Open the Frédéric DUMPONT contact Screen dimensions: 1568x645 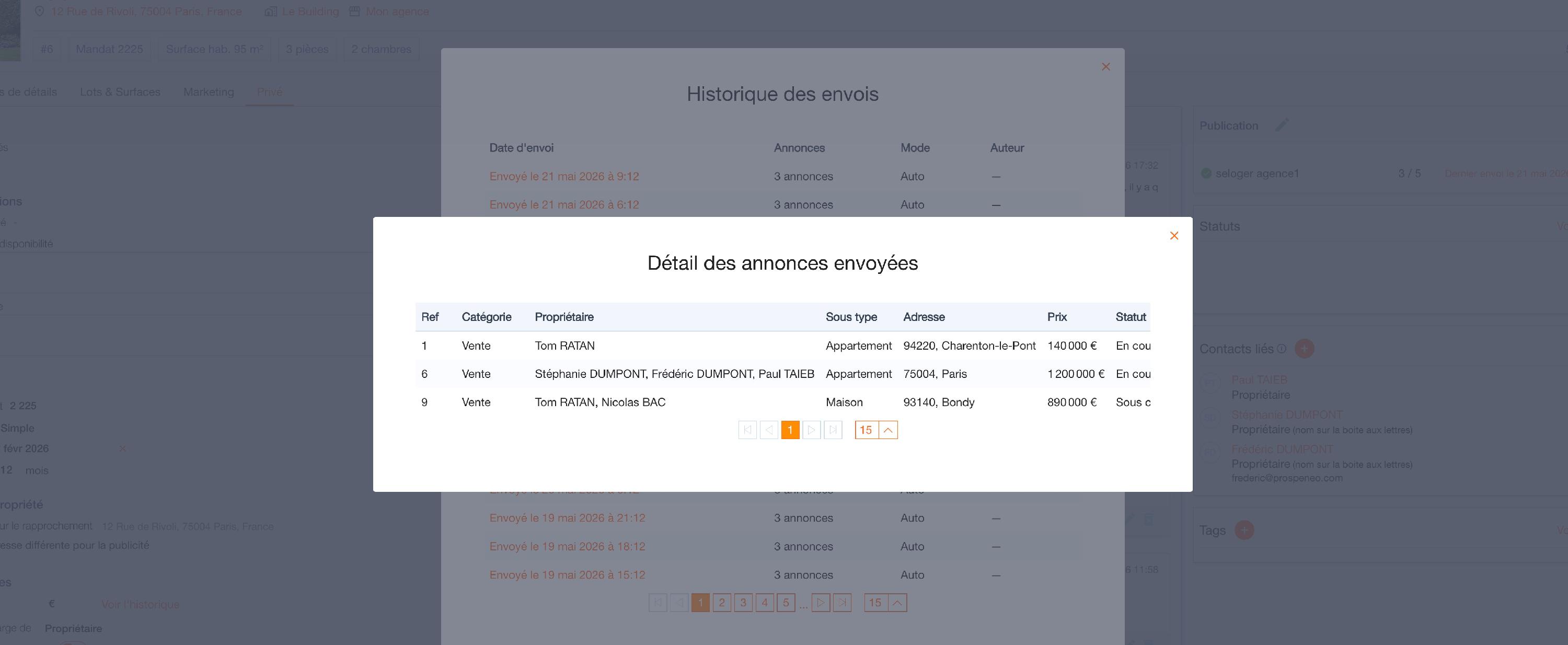[1282, 449]
